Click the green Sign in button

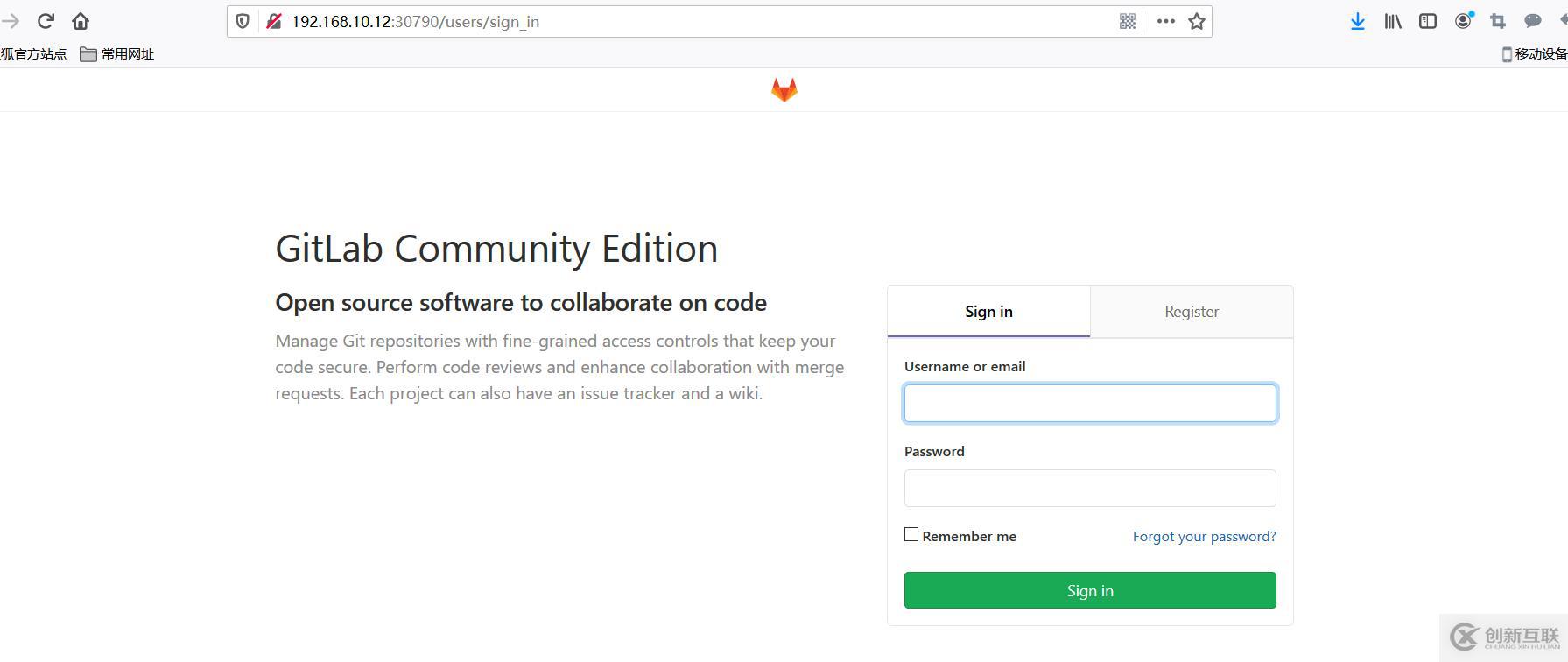click(1090, 590)
